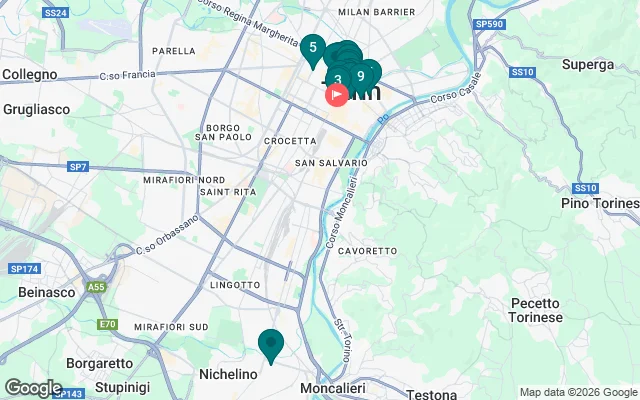Select the teal map pin numbered 9
The width and height of the screenshot is (640, 400).
(361, 78)
